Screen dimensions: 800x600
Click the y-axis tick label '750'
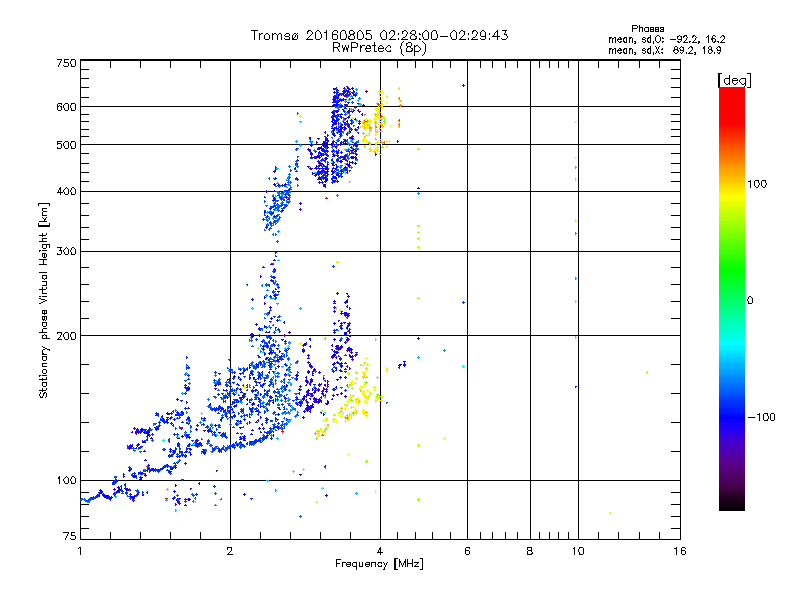tap(66, 63)
